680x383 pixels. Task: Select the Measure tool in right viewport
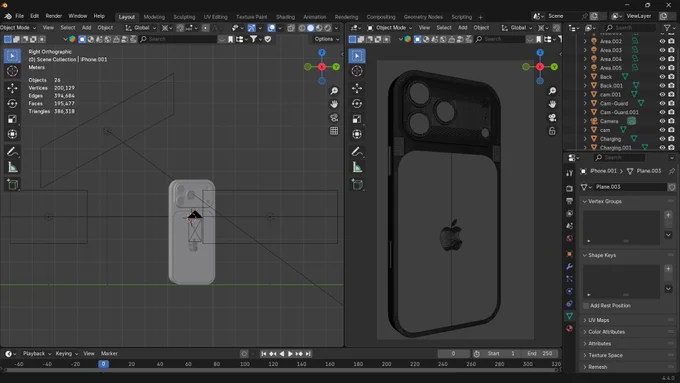357,167
